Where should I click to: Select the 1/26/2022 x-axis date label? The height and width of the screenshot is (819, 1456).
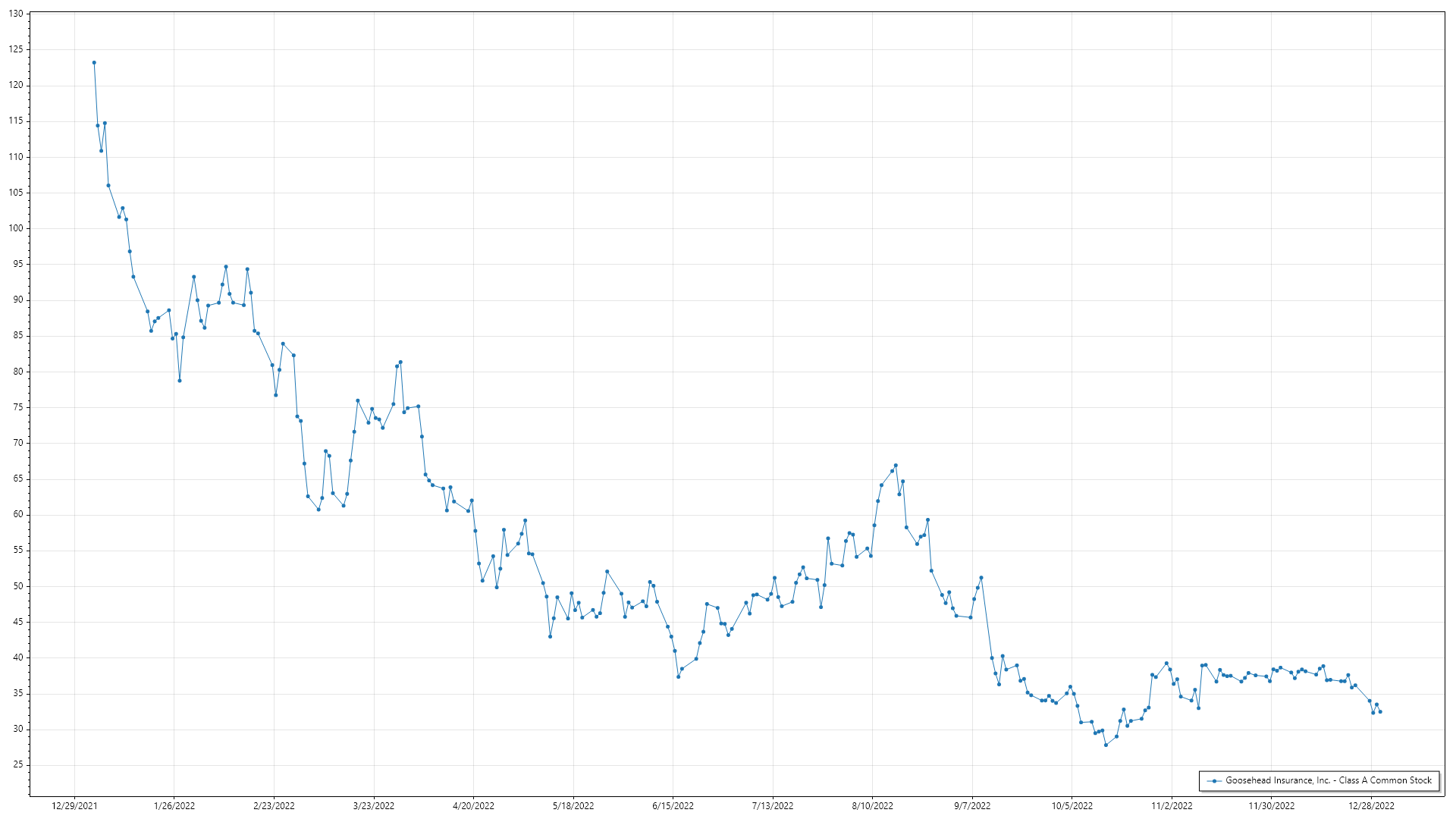[174, 805]
